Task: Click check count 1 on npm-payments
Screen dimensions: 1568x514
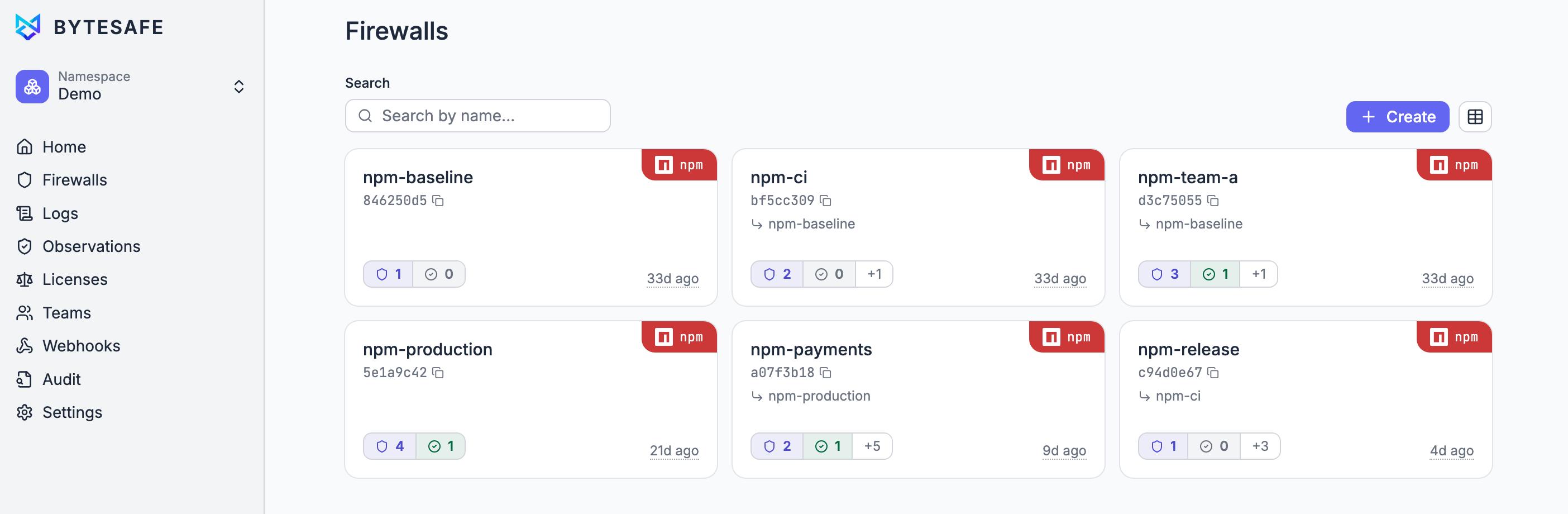Action: pos(828,446)
